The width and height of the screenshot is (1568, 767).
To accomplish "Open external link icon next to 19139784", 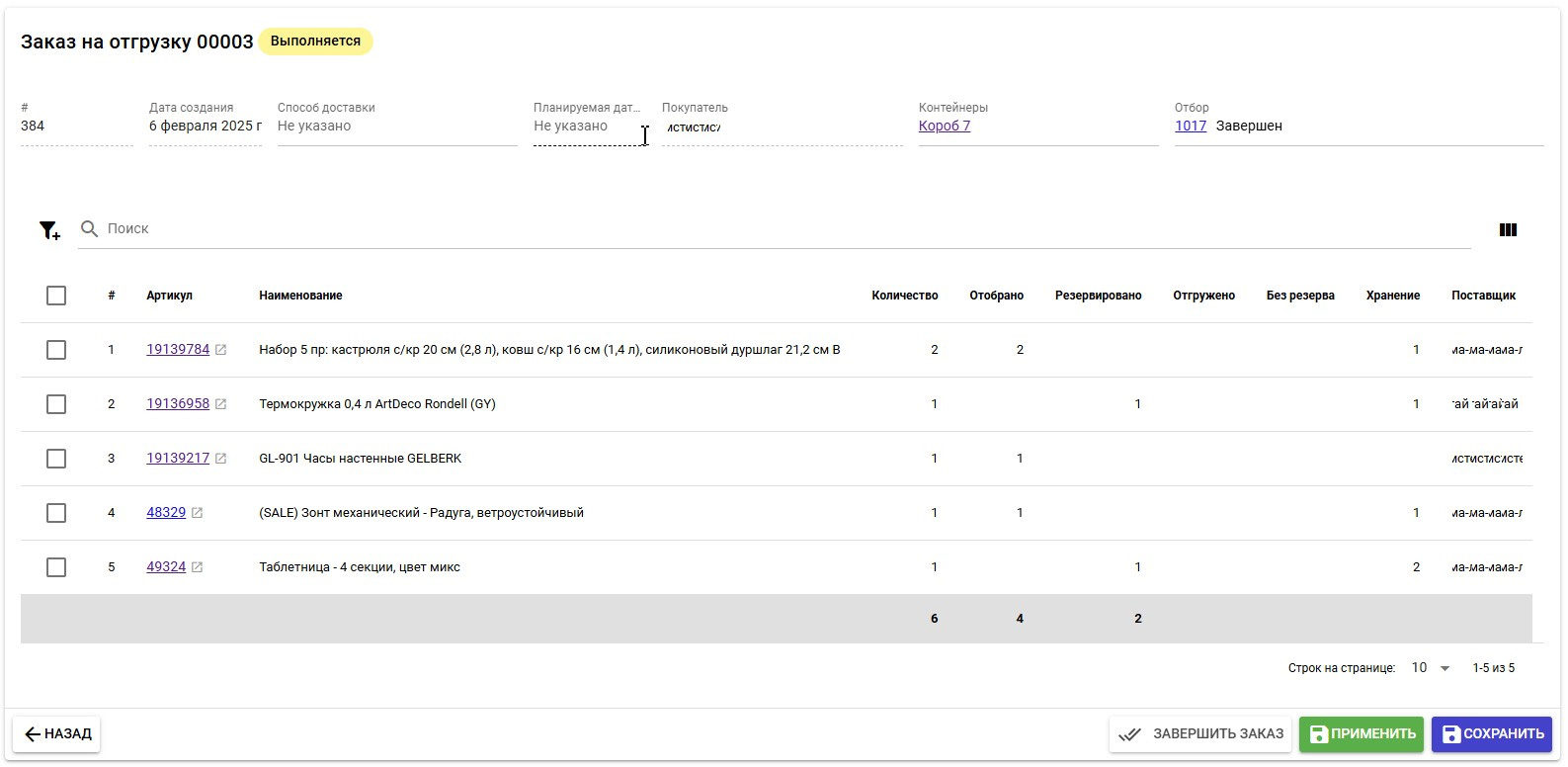I will [x=221, y=350].
